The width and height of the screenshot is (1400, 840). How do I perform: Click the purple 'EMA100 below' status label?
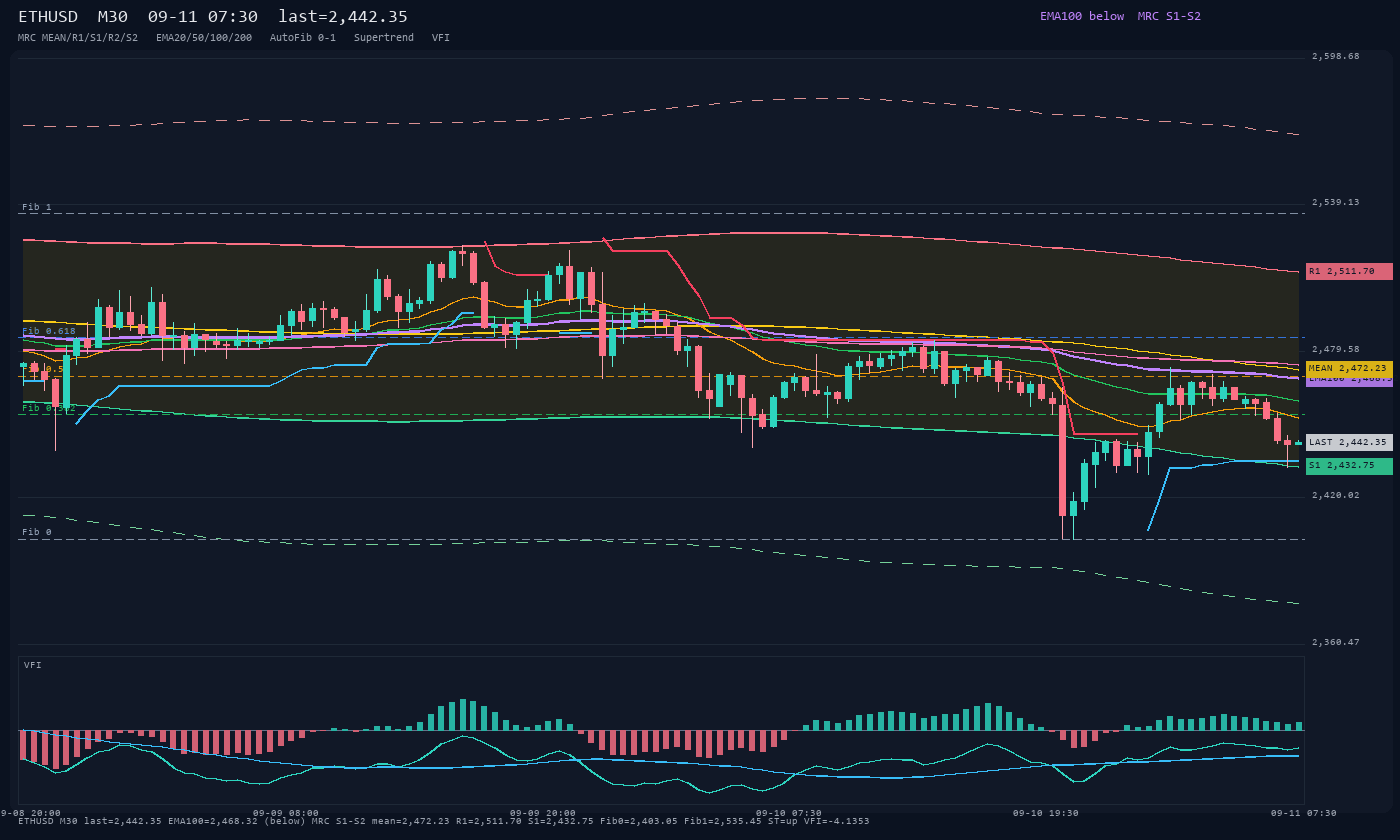(x=1082, y=16)
